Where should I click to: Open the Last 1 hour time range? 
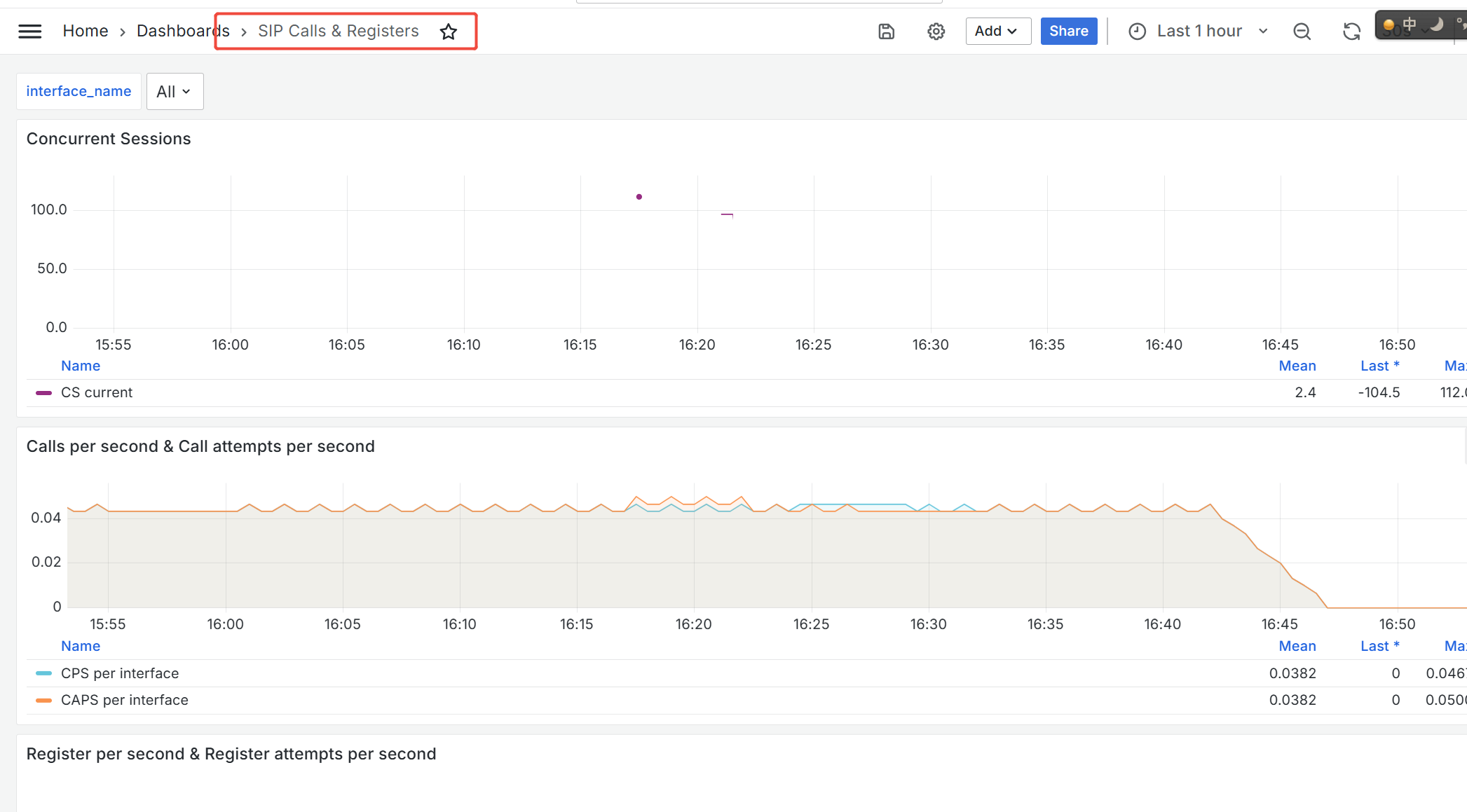[x=1199, y=31]
